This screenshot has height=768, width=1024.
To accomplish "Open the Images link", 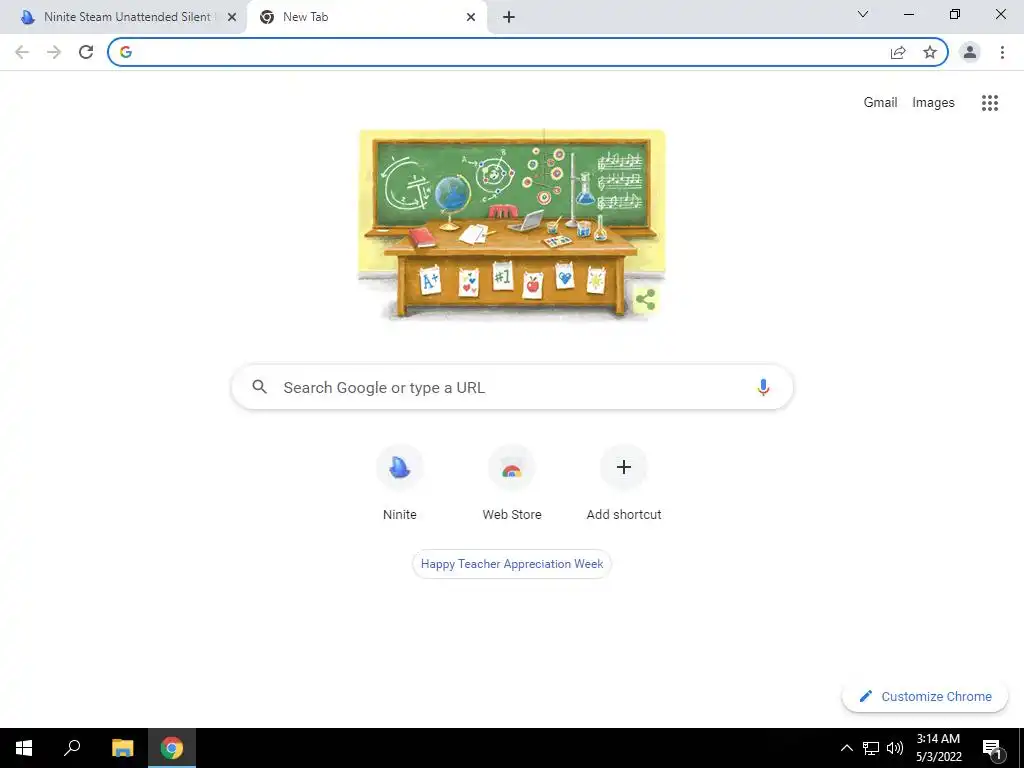I will coord(933,103).
